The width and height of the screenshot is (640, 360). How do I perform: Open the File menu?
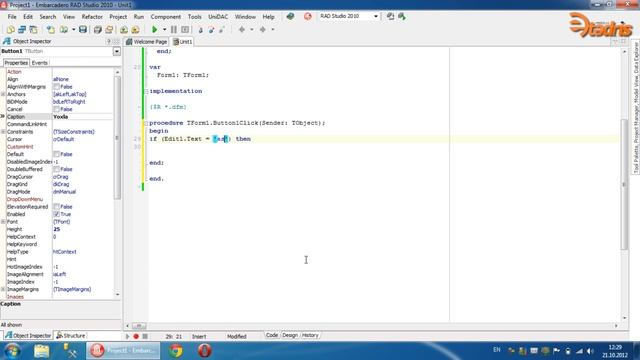click(12, 17)
